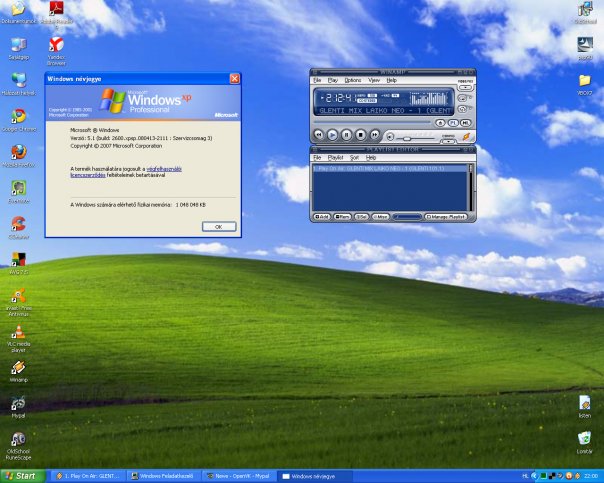Click the system tray clock 22:00
Image resolution: width=604 pixels, height=483 pixels.
pyautogui.click(x=591, y=476)
